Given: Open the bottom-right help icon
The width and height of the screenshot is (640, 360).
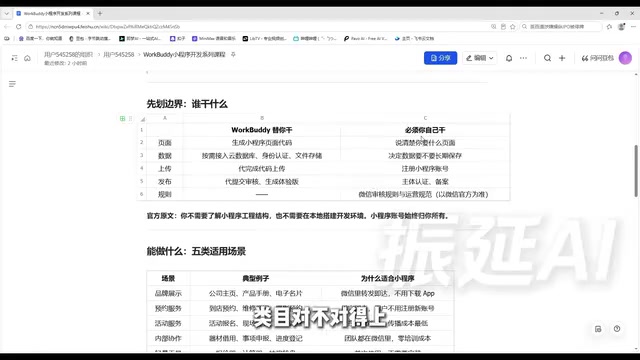Looking at the screenshot, I should [617, 329].
